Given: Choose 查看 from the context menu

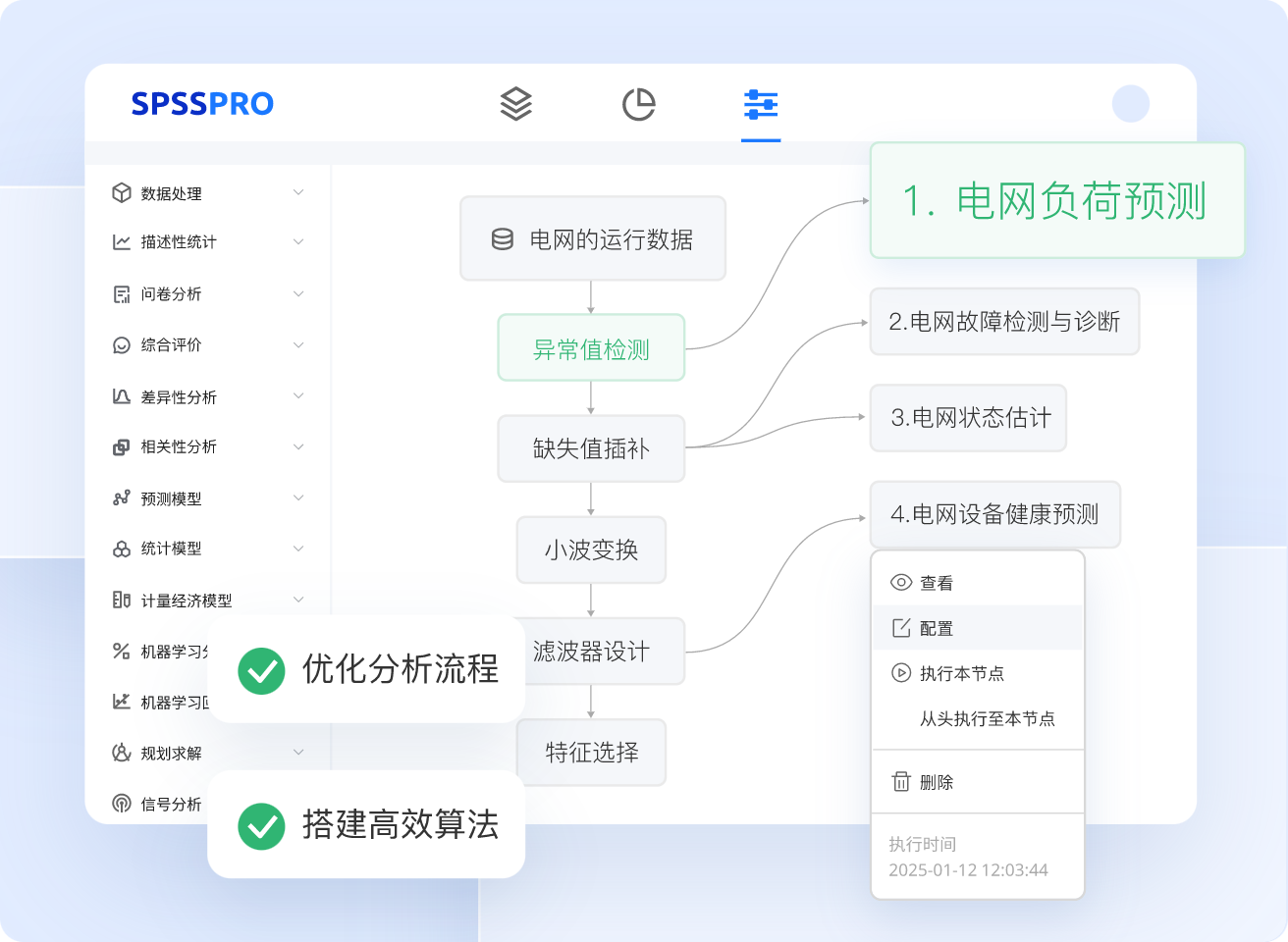Looking at the screenshot, I should pyautogui.click(x=978, y=583).
